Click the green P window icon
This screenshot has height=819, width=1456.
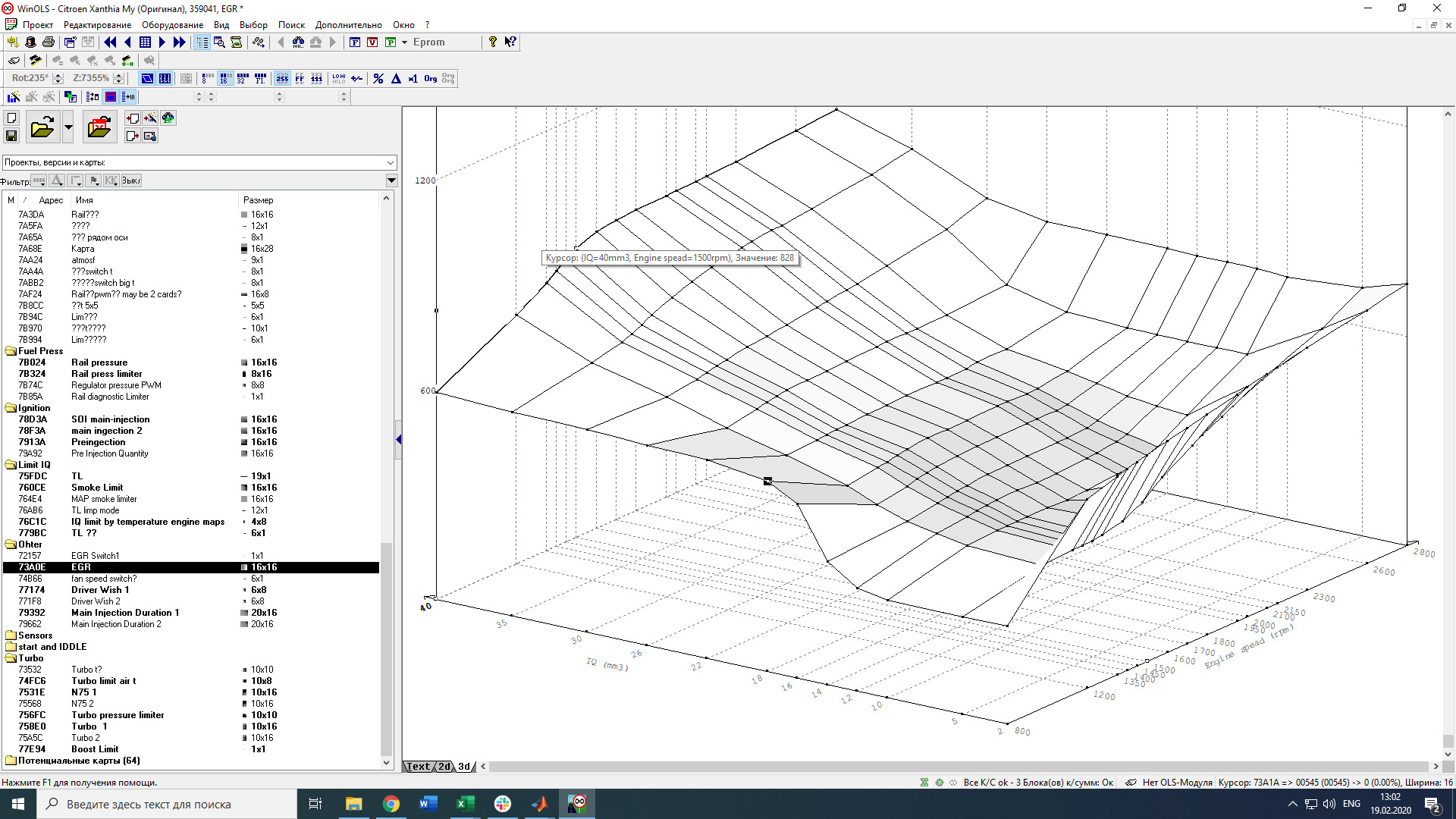pyautogui.click(x=391, y=42)
